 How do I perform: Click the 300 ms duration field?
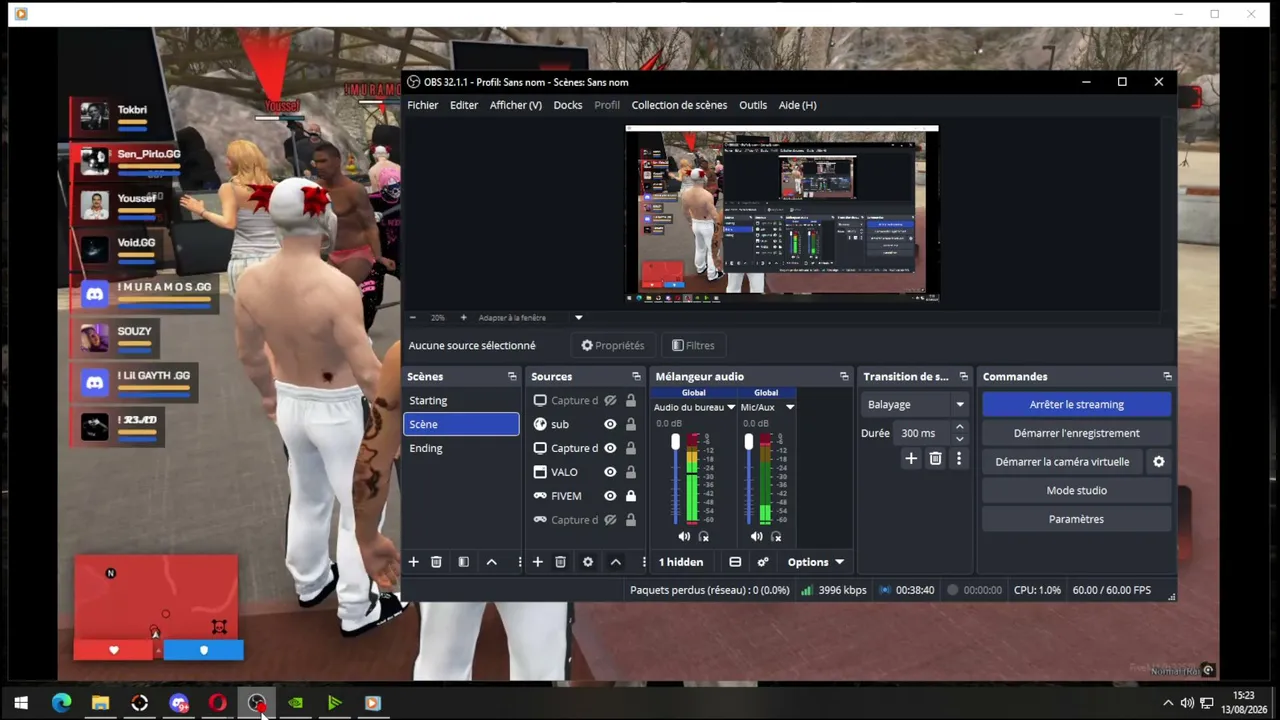[921, 433]
